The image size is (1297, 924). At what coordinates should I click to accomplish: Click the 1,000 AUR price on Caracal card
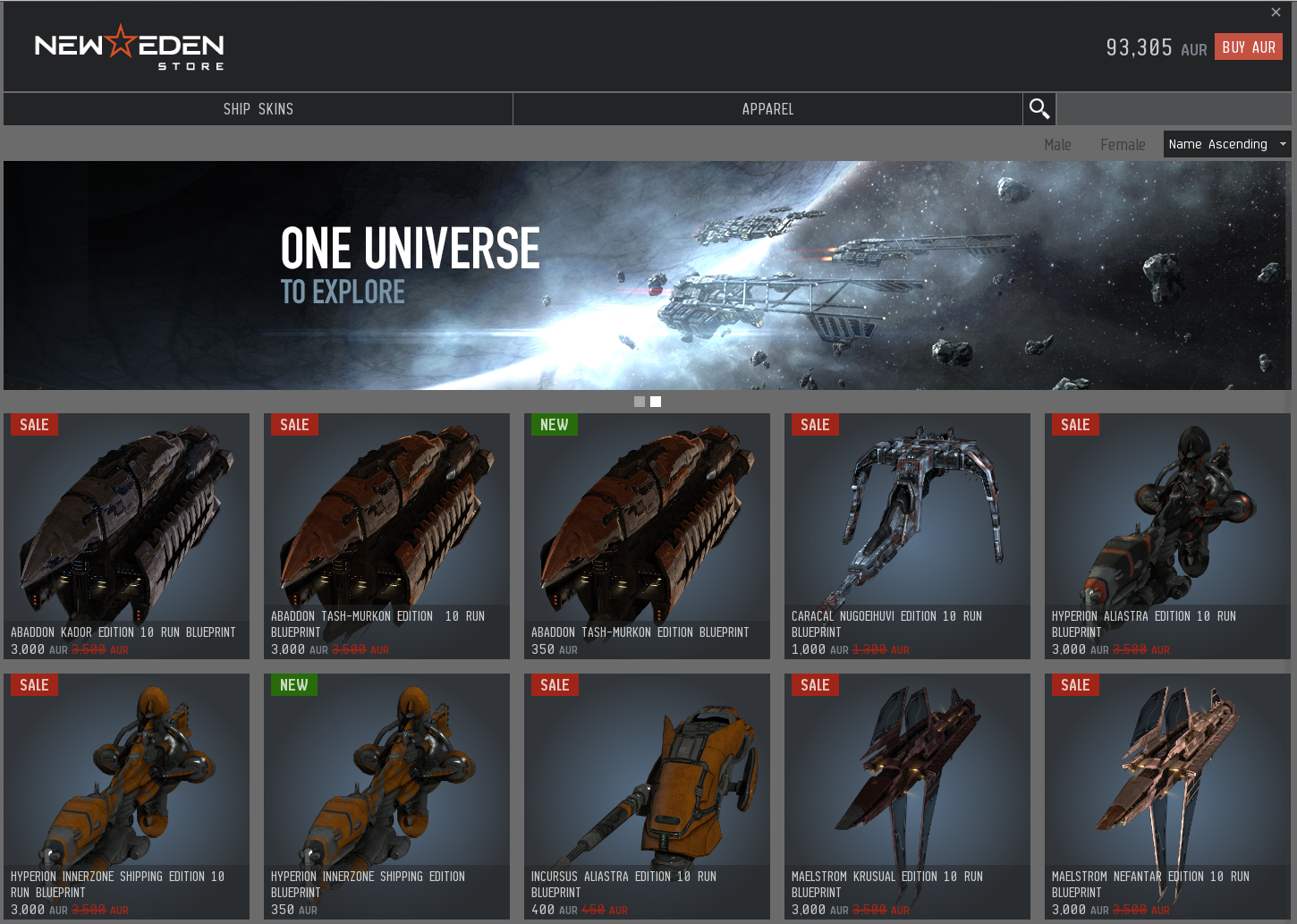[819, 649]
